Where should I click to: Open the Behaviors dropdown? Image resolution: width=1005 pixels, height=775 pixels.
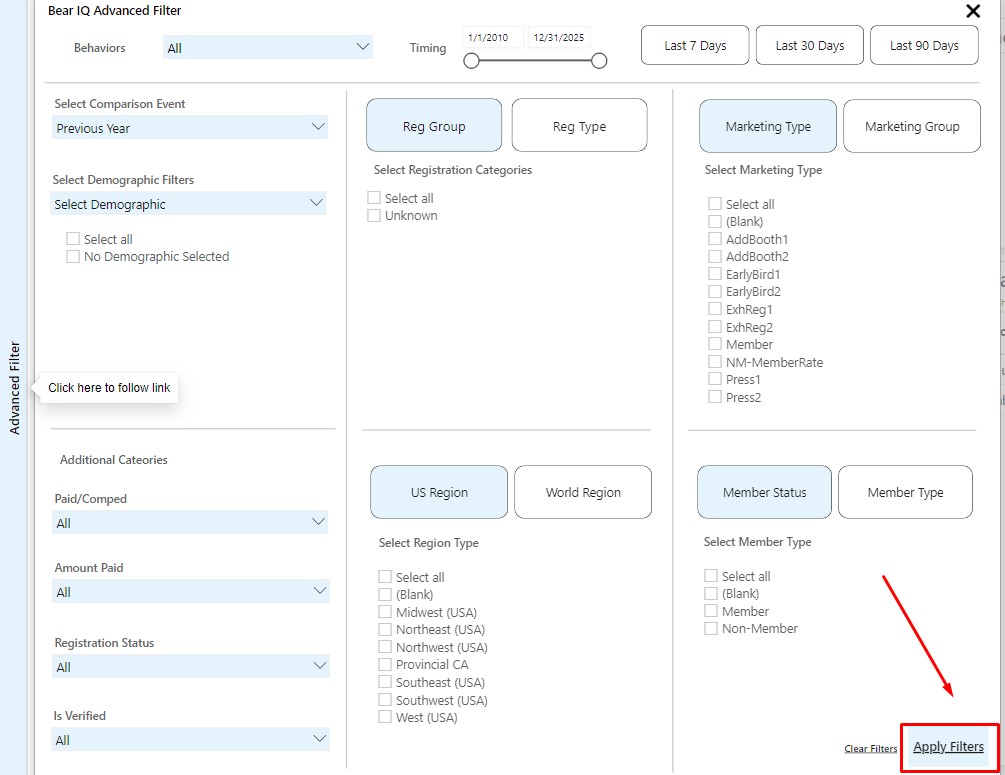(x=267, y=48)
